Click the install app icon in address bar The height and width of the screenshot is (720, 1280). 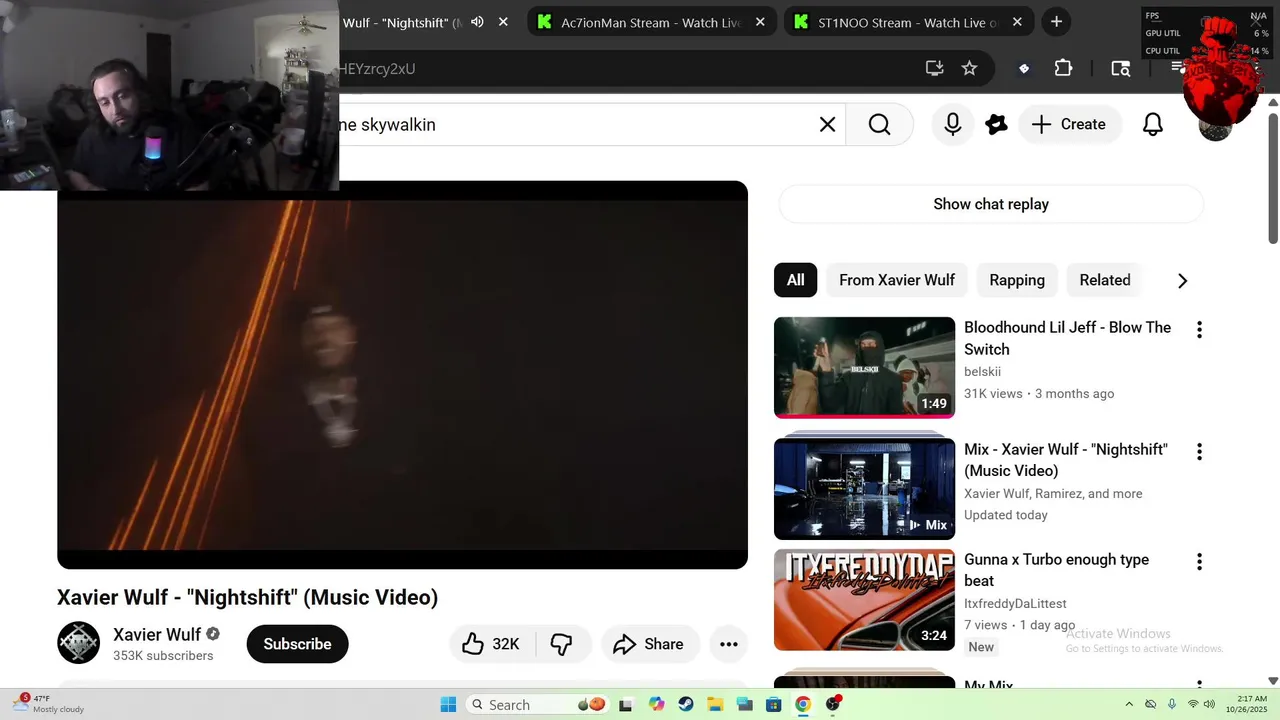tap(934, 68)
